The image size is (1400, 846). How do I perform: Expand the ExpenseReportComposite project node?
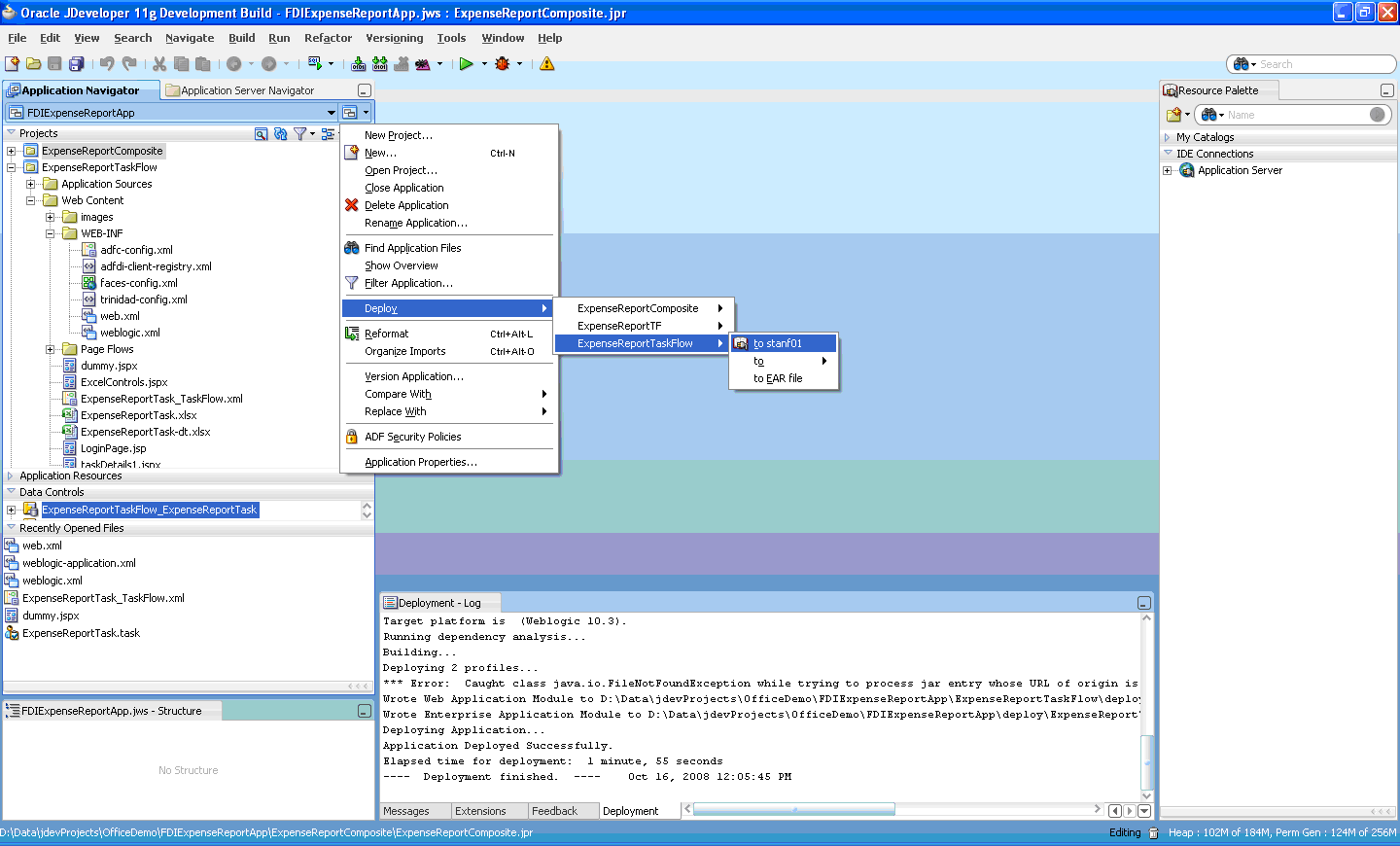12,151
